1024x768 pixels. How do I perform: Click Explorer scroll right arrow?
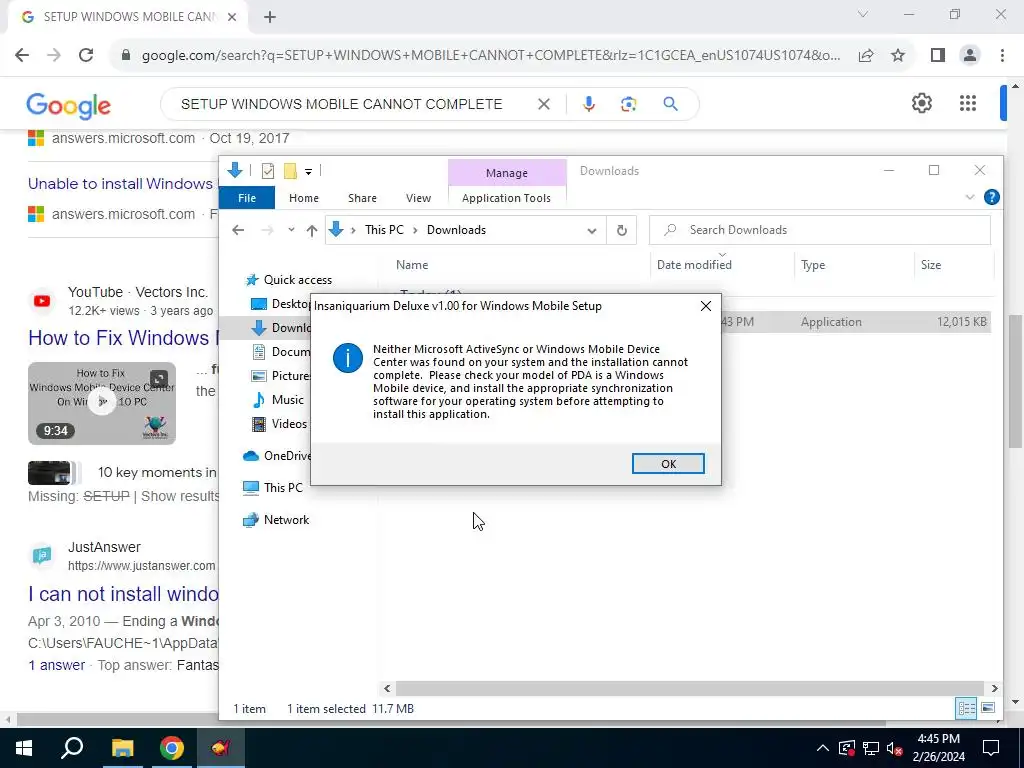[994, 688]
